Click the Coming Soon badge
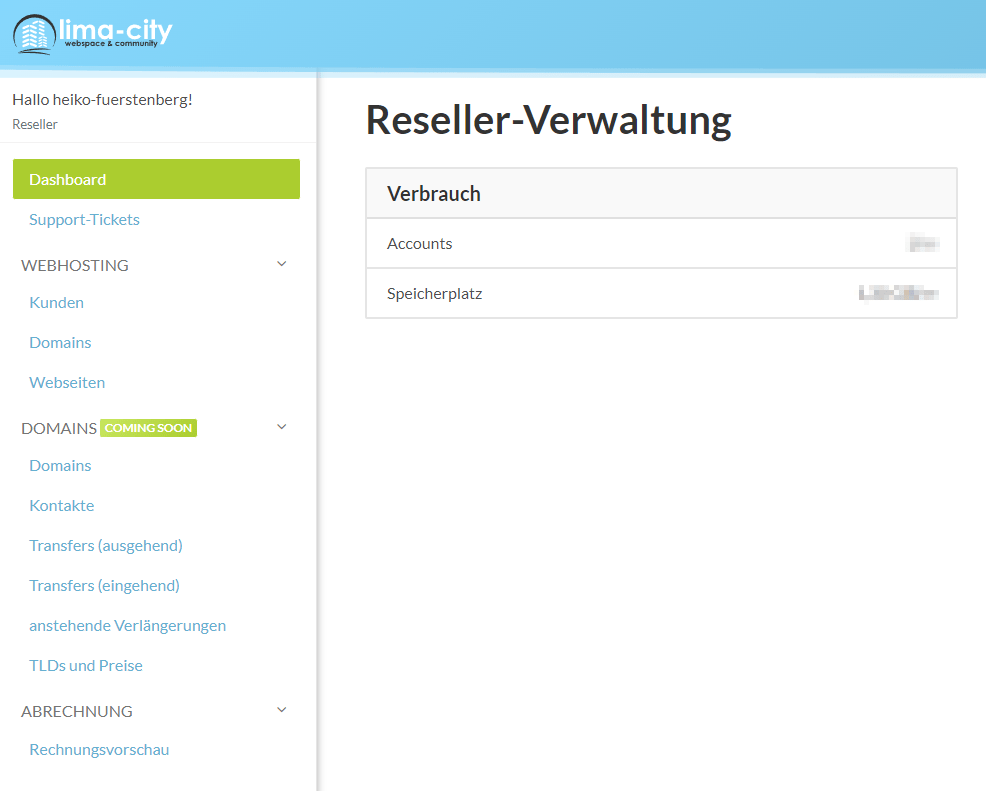Screen dimensions: 986x791 (148, 428)
